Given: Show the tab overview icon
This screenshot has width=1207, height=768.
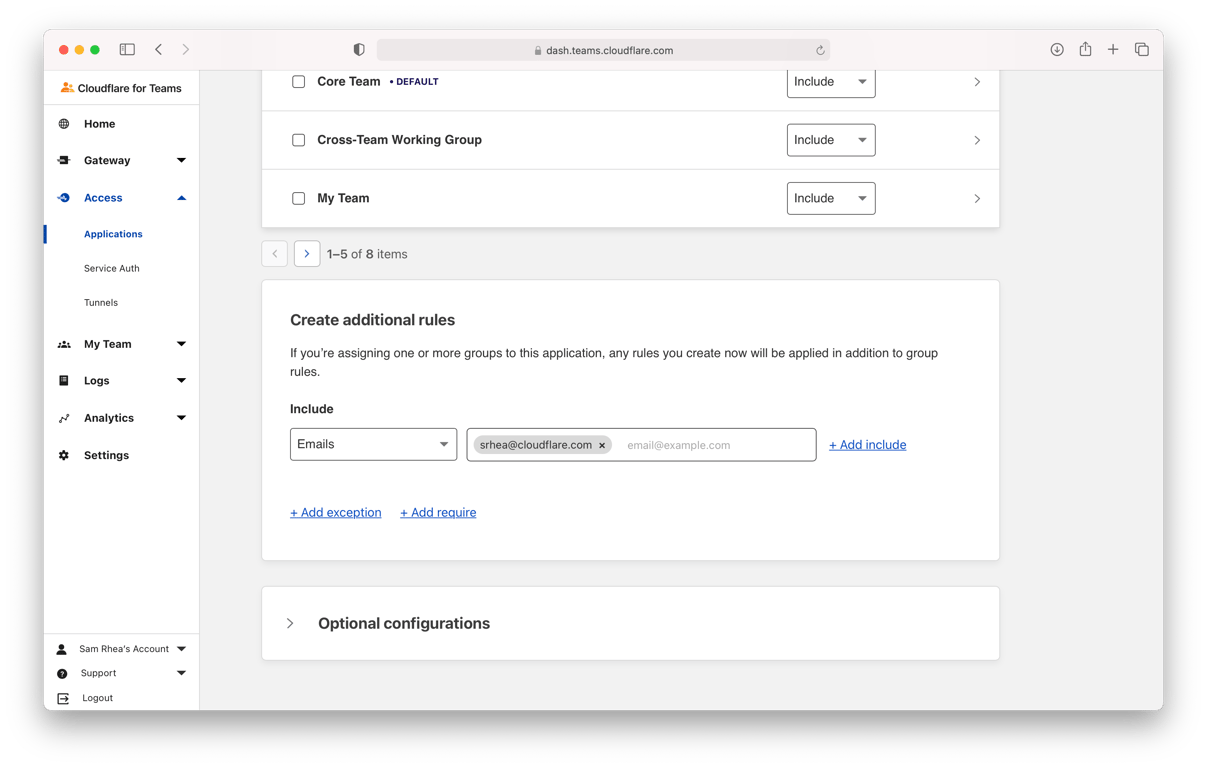Looking at the screenshot, I should (1142, 49).
